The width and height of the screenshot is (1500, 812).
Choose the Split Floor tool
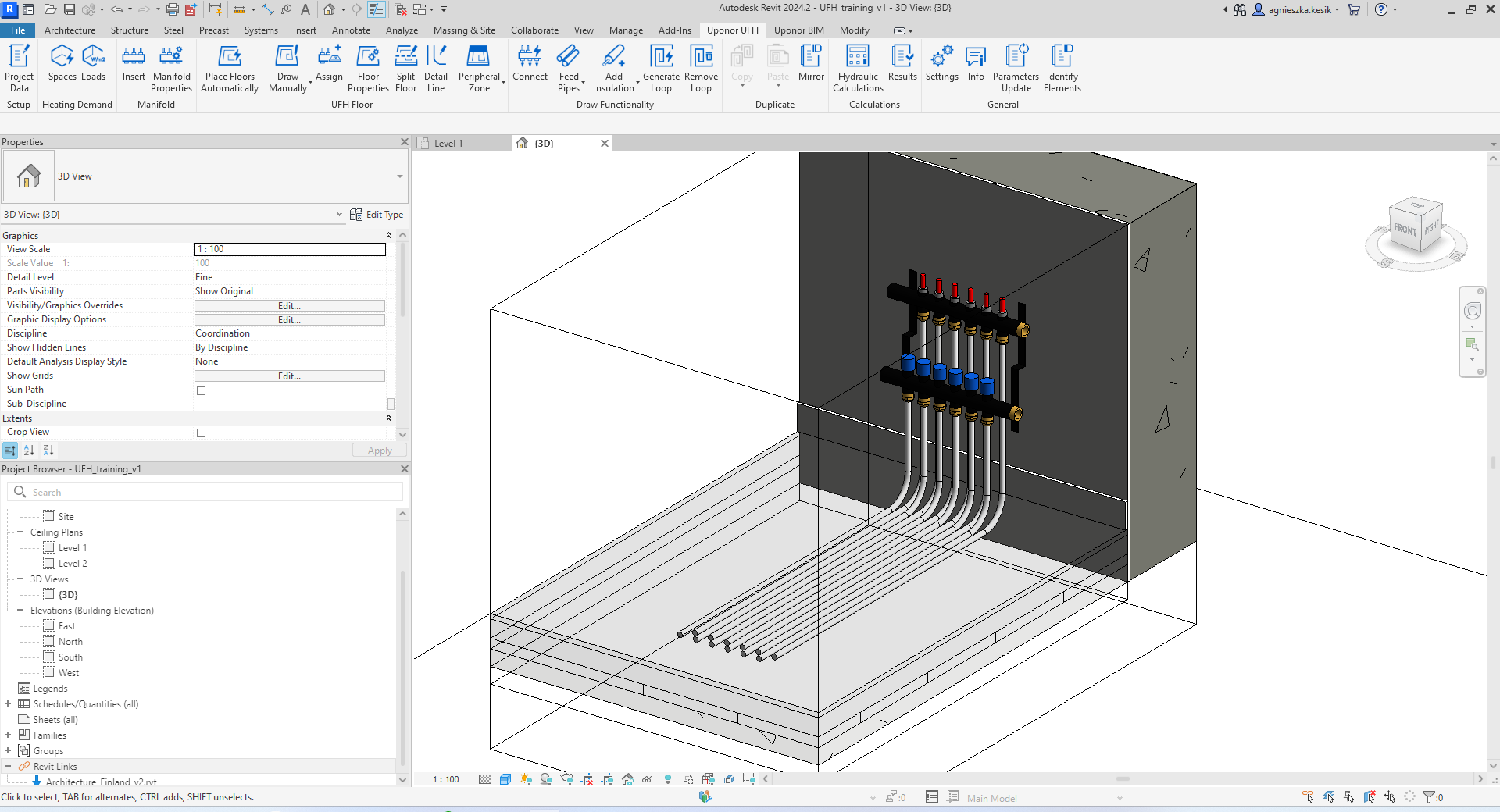[x=405, y=68]
